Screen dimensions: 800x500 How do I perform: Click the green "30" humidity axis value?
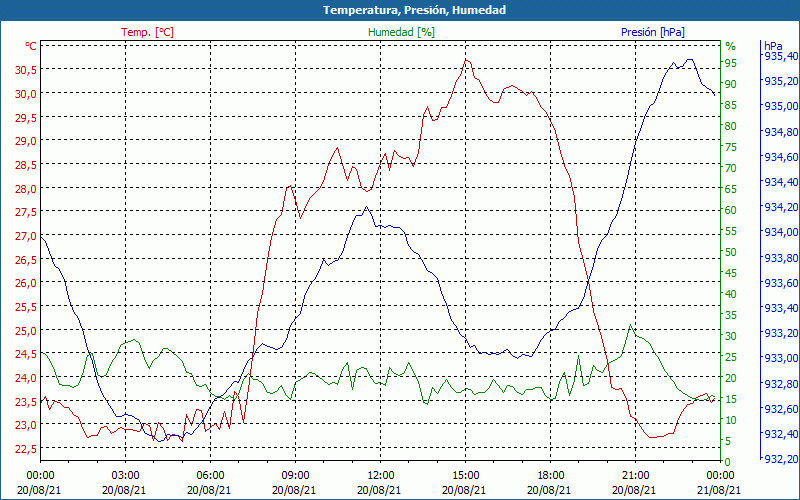point(731,336)
